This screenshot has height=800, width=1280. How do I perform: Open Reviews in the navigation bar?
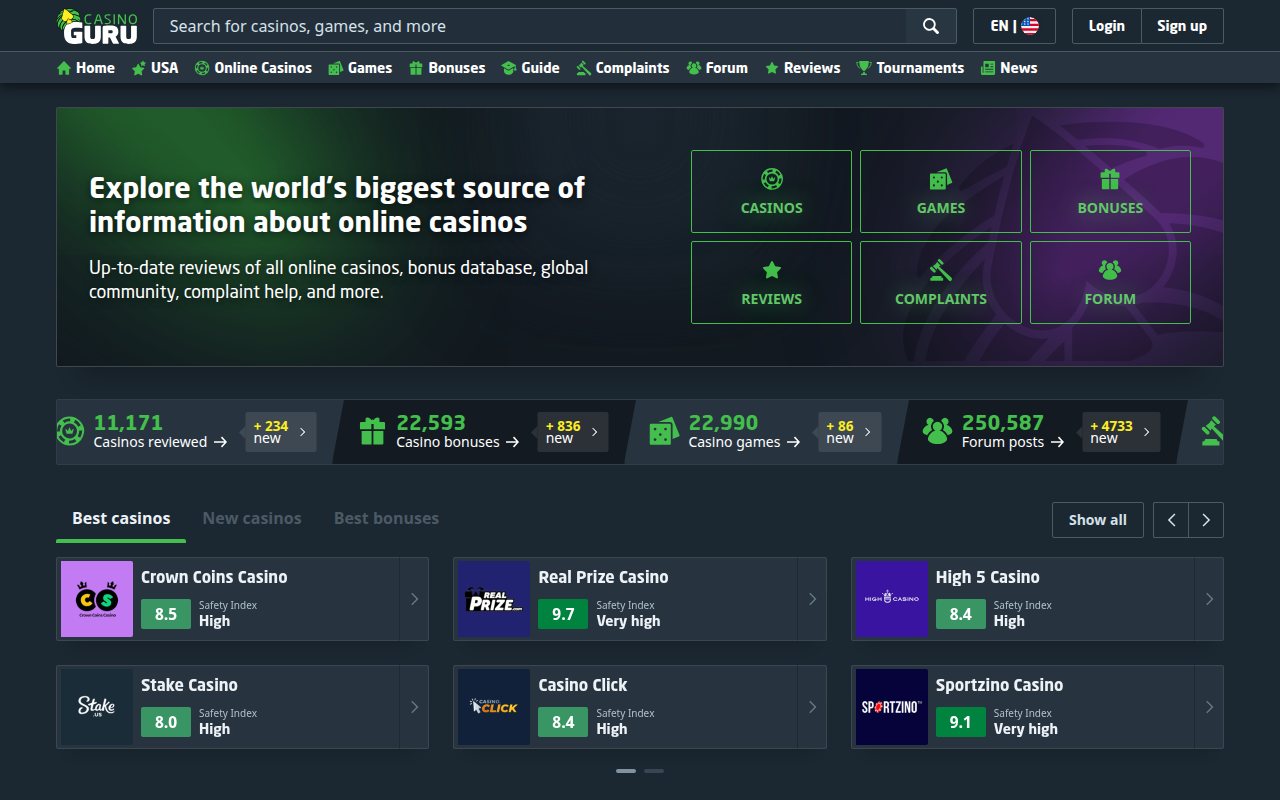coord(802,68)
